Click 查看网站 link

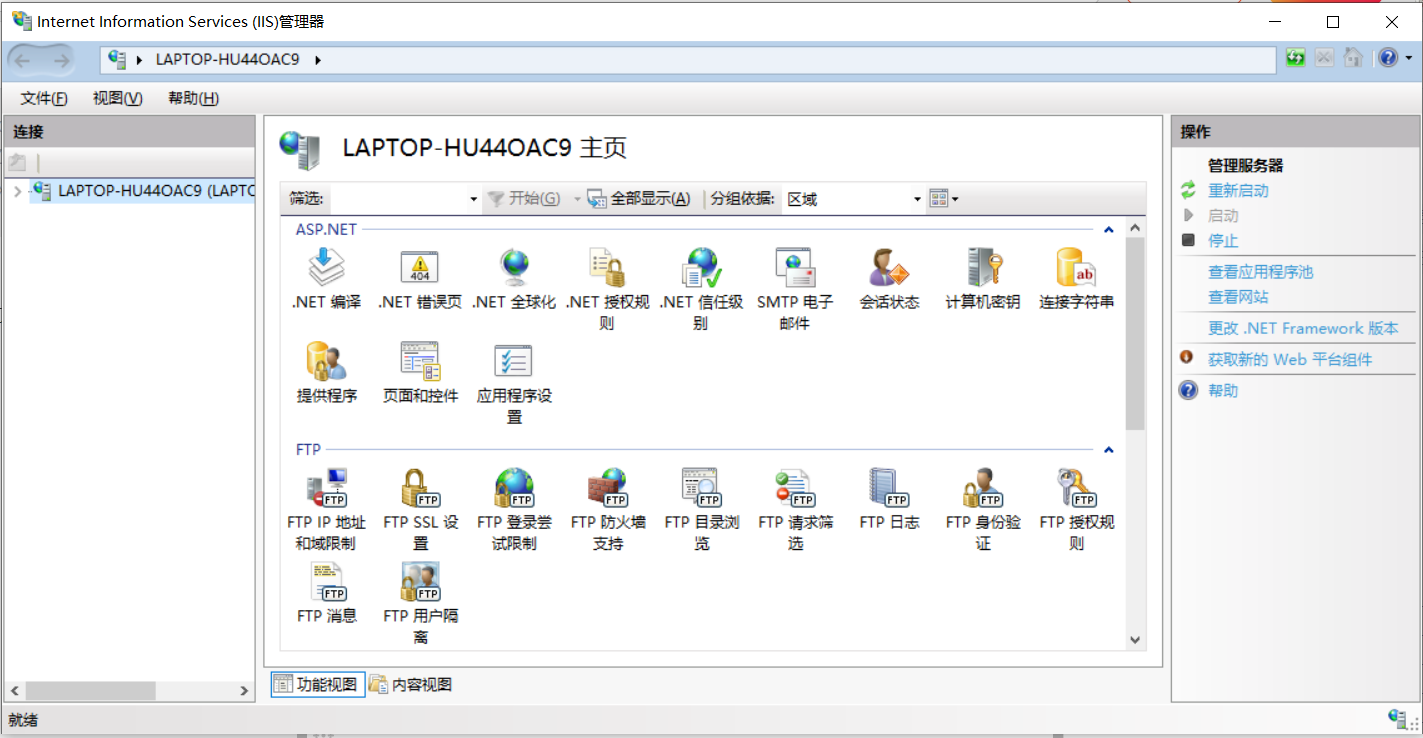pyautogui.click(x=1238, y=296)
